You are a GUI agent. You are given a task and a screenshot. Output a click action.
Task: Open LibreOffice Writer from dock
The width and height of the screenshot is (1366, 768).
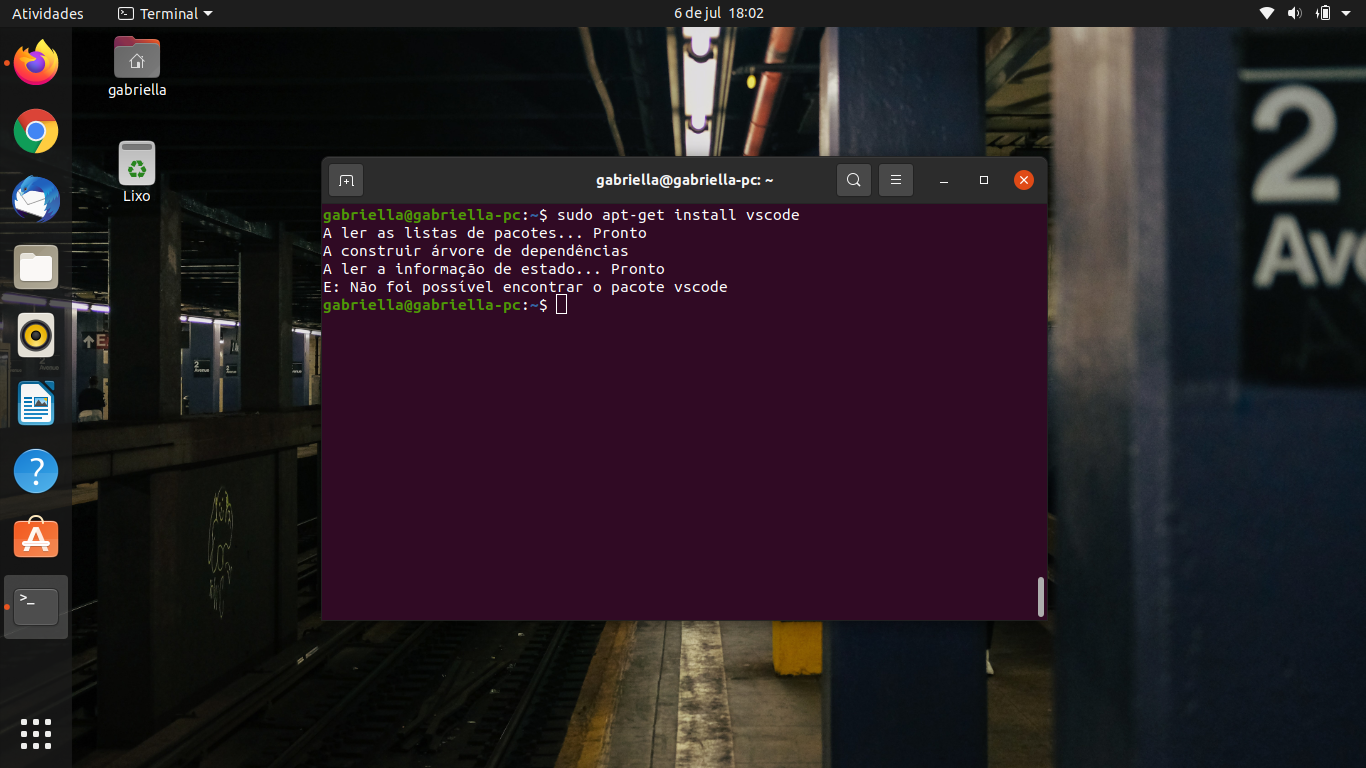point(36,403)
